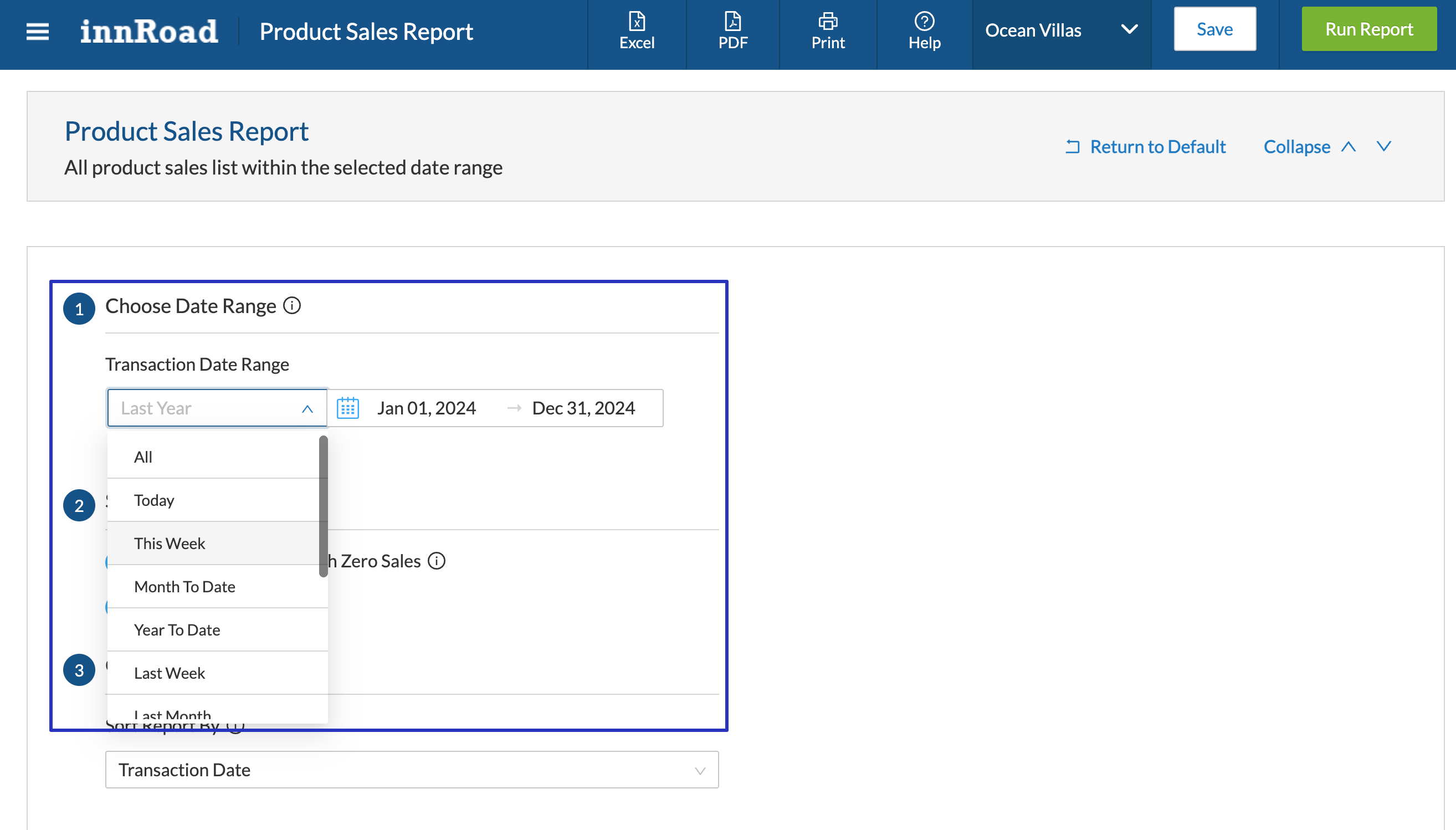Click Choose Date Range info icon
Screen dimensions: 1456x830
click(293, 305)
